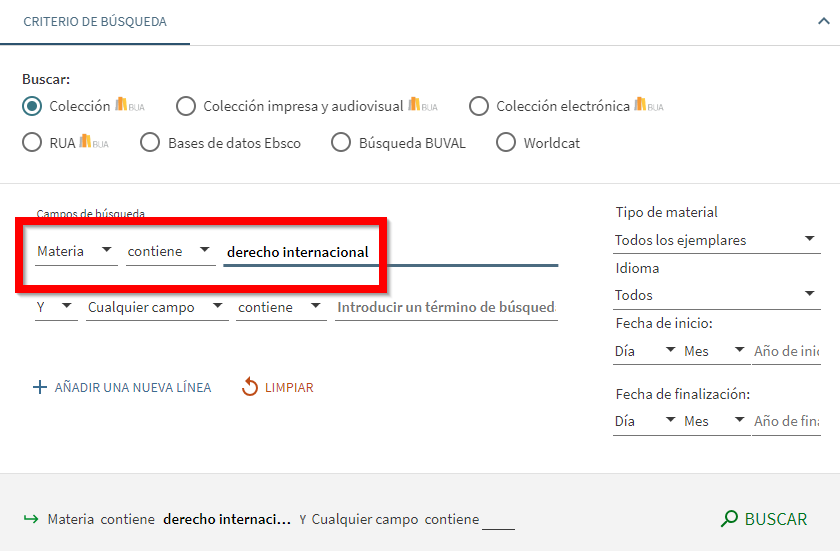
Task: Click the plus icon to add new line
Action: 40,387
